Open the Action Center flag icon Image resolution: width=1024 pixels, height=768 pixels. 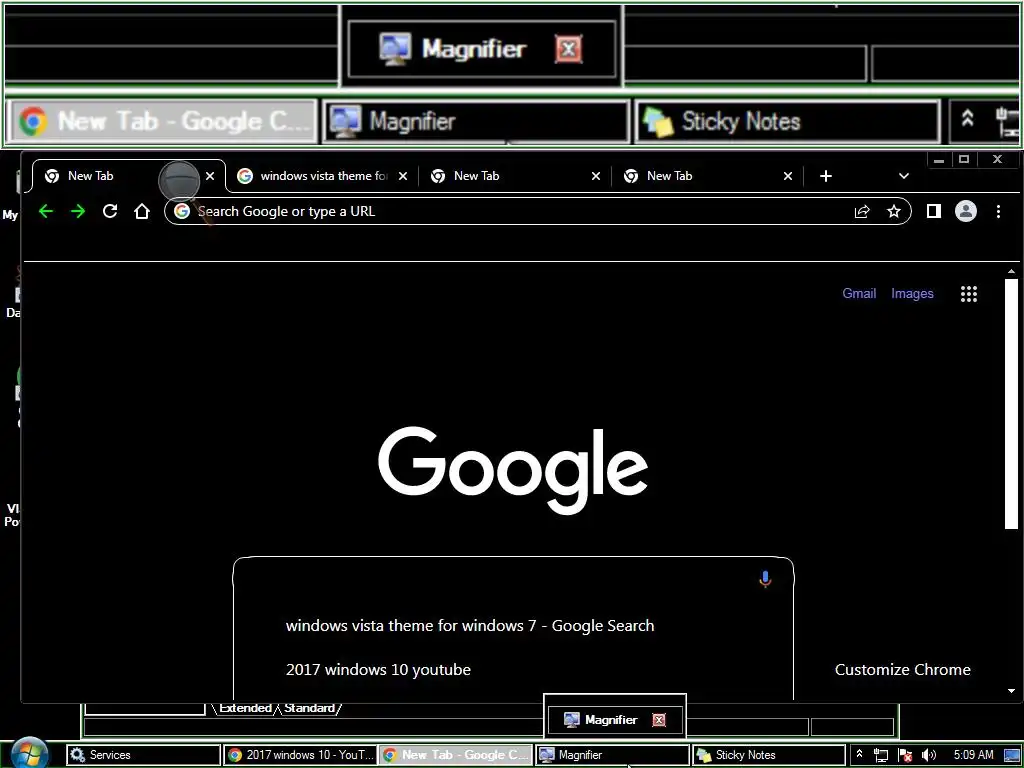point(905,755)
